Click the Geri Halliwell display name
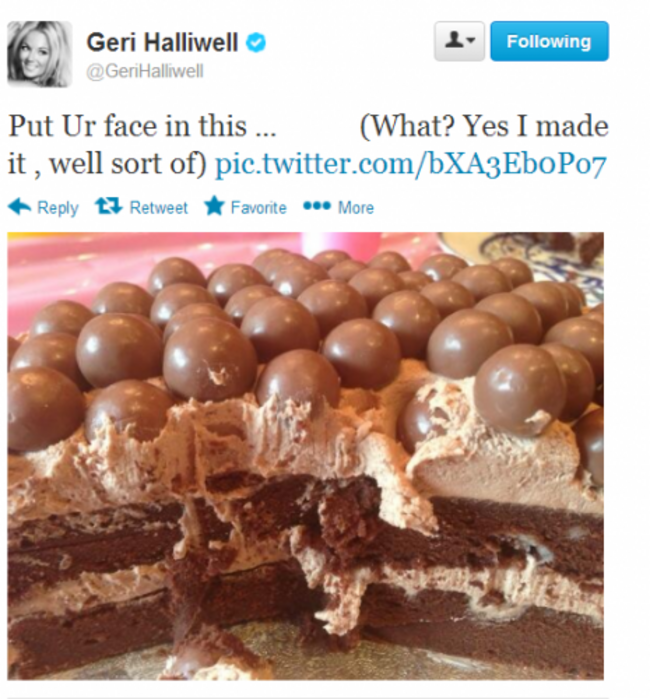 tap(162, 43)
